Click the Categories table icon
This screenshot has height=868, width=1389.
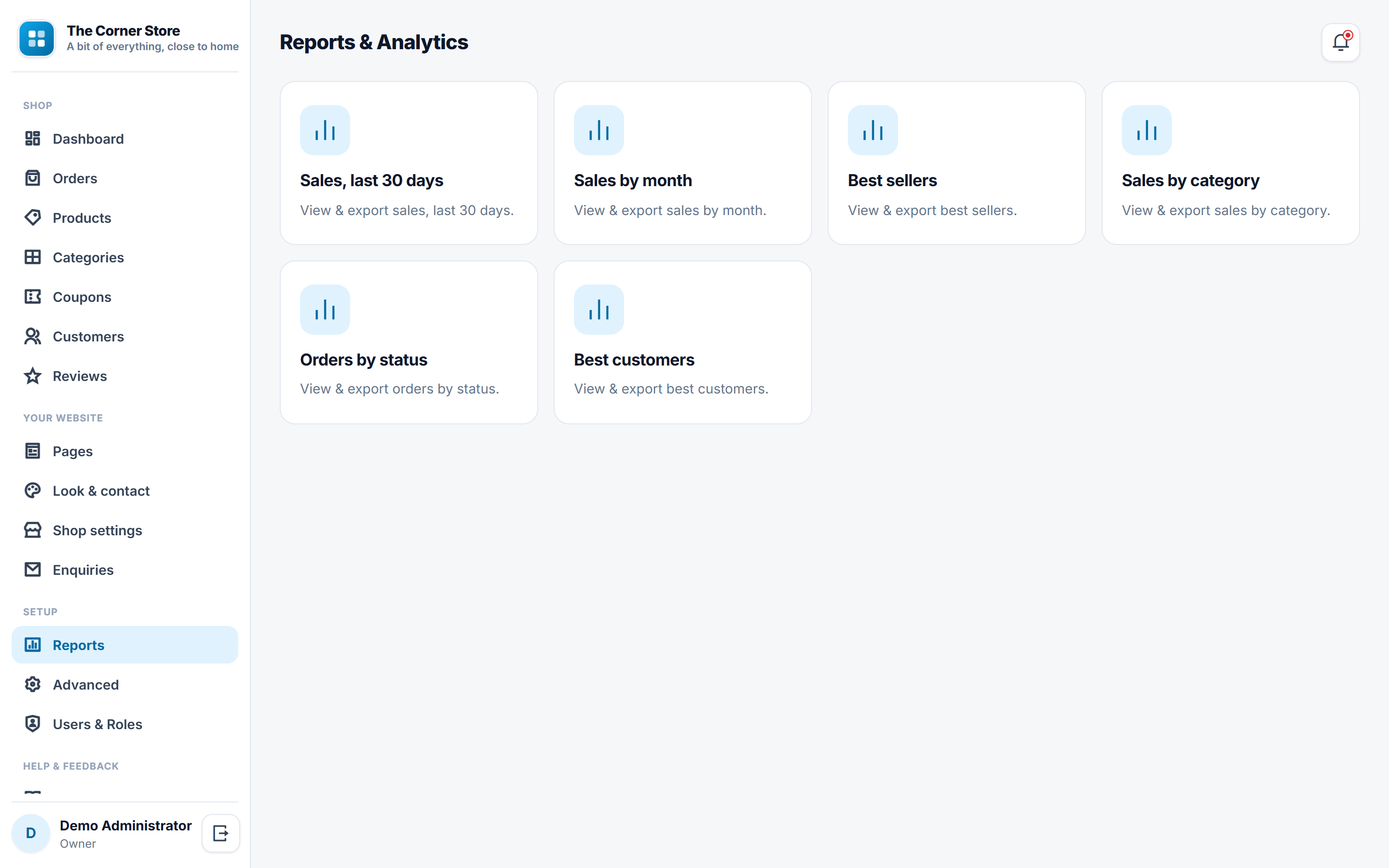click(x=33, y=257)
